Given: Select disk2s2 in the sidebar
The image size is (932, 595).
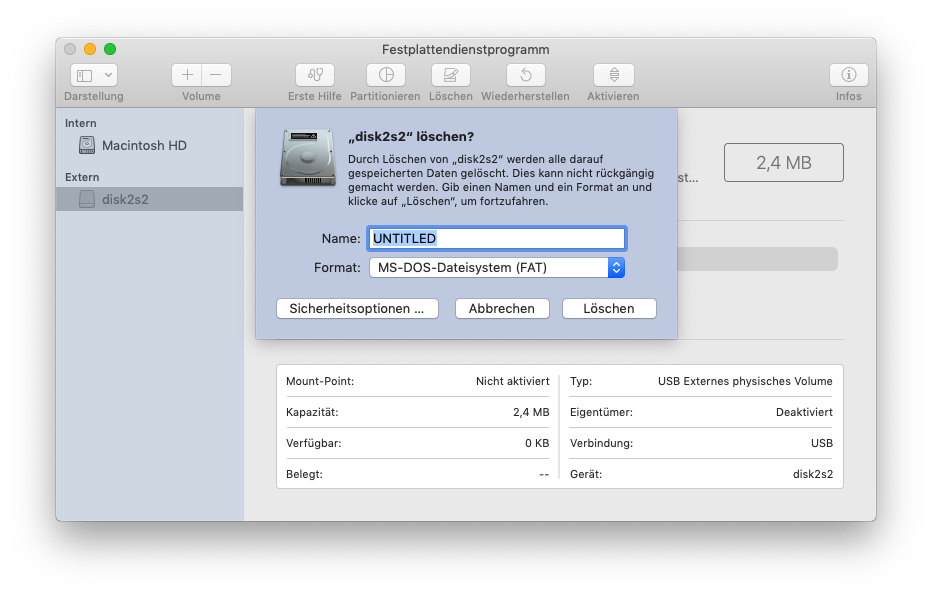Looking at the screenshot, I should [150, 200].
